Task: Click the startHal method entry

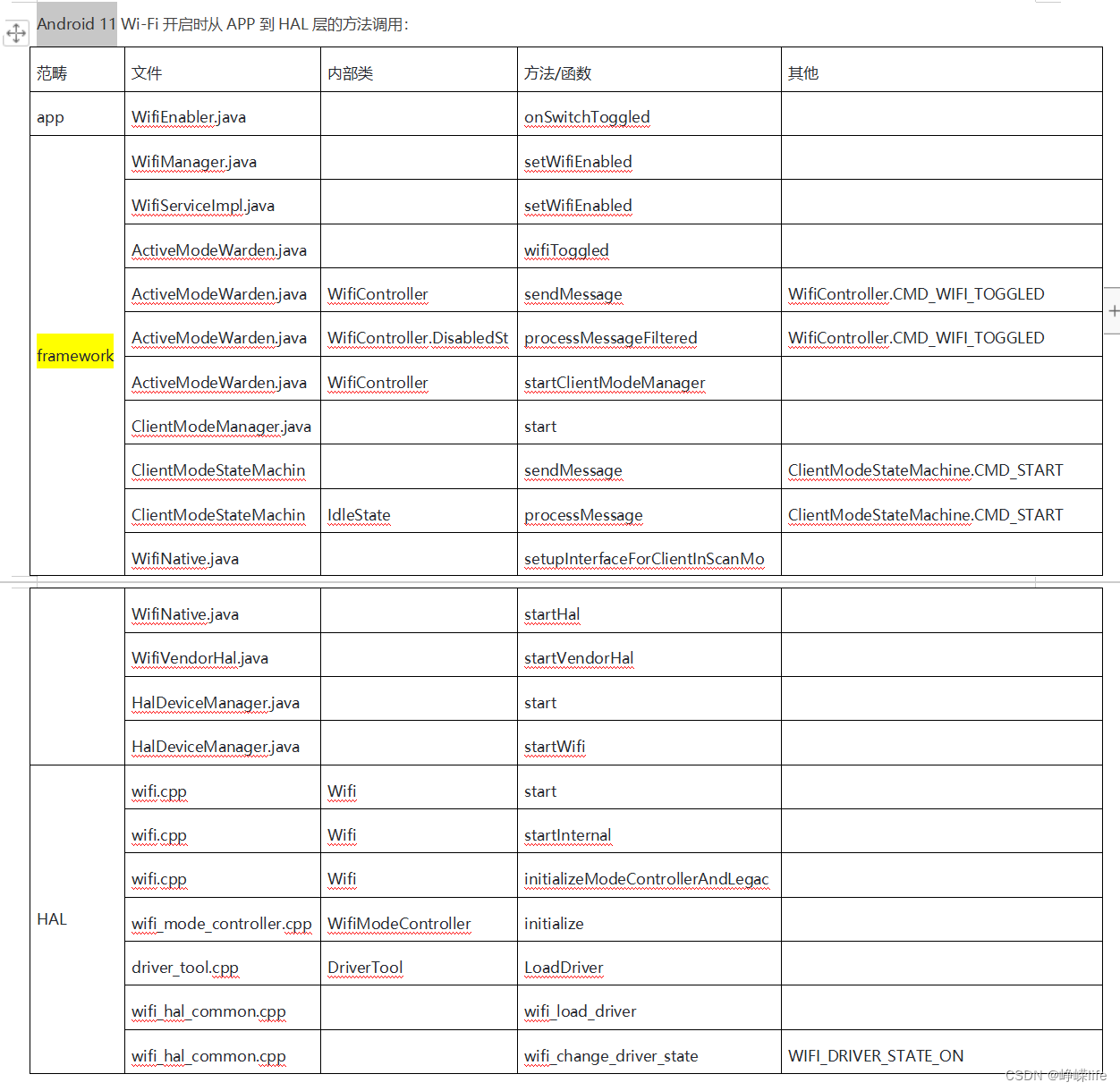Action: click(x=552, y=614)
